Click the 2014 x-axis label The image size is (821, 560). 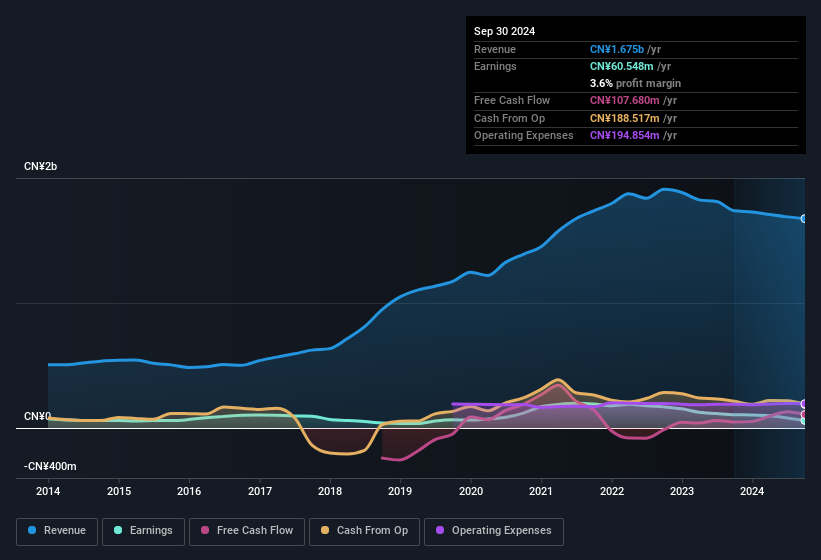coord(48,491)
